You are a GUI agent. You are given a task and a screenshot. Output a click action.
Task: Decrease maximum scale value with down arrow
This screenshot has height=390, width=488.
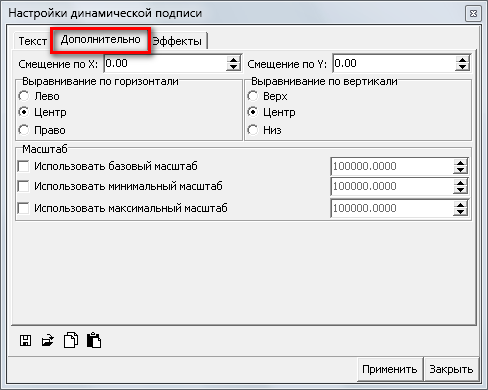[461, 212]
